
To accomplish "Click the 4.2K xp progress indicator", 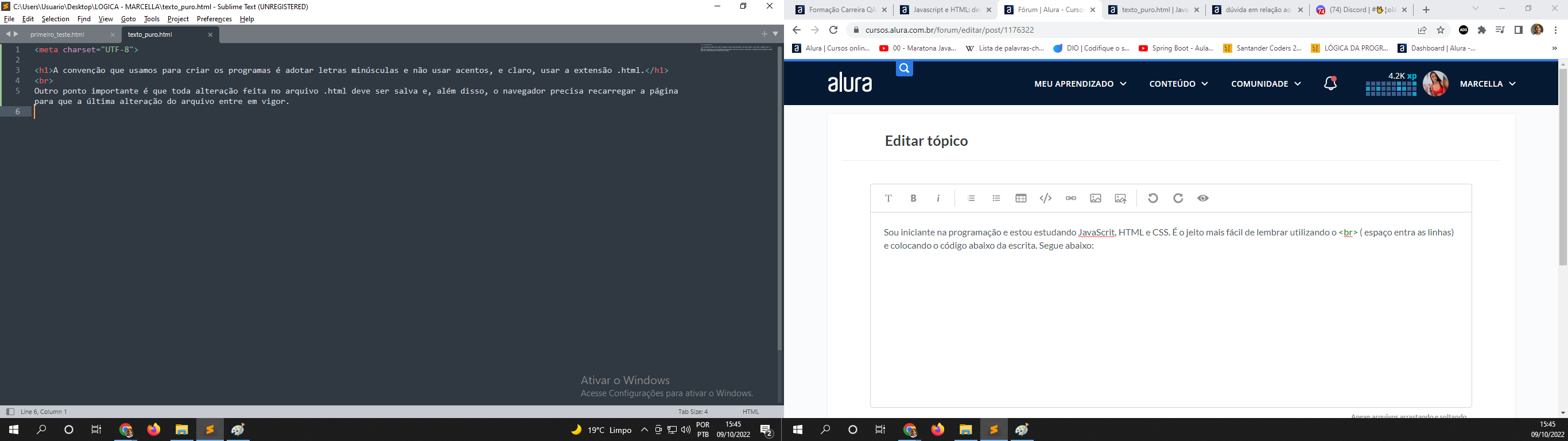I will point(1391,84).
